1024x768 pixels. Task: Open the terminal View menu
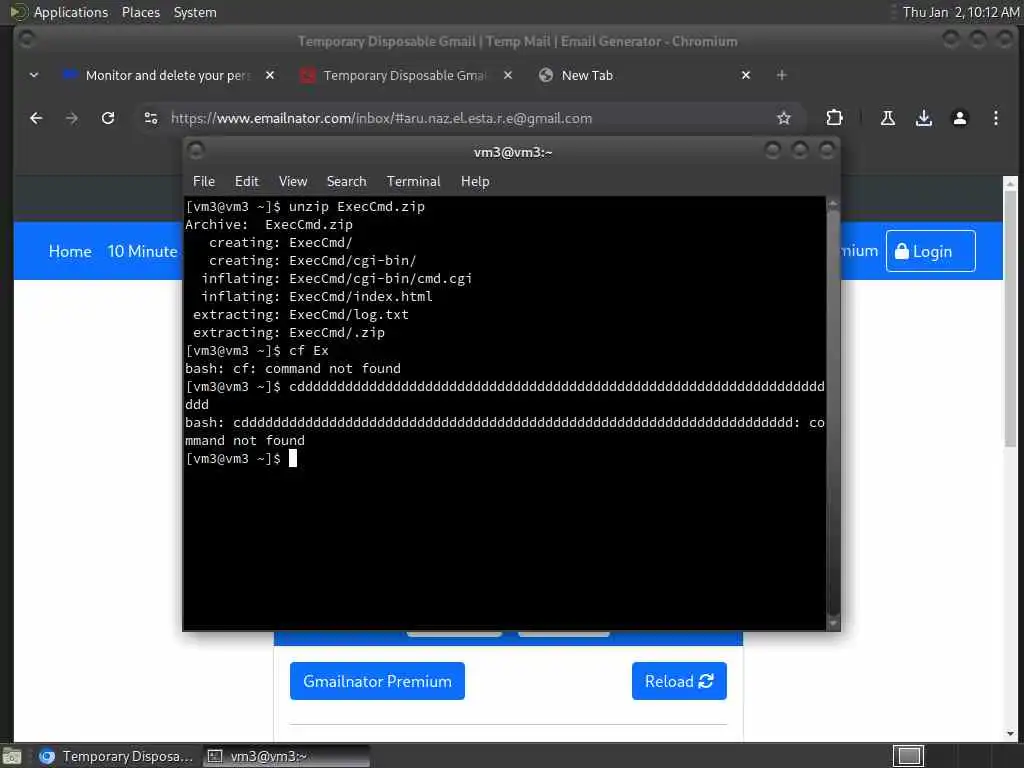(293, 182)
